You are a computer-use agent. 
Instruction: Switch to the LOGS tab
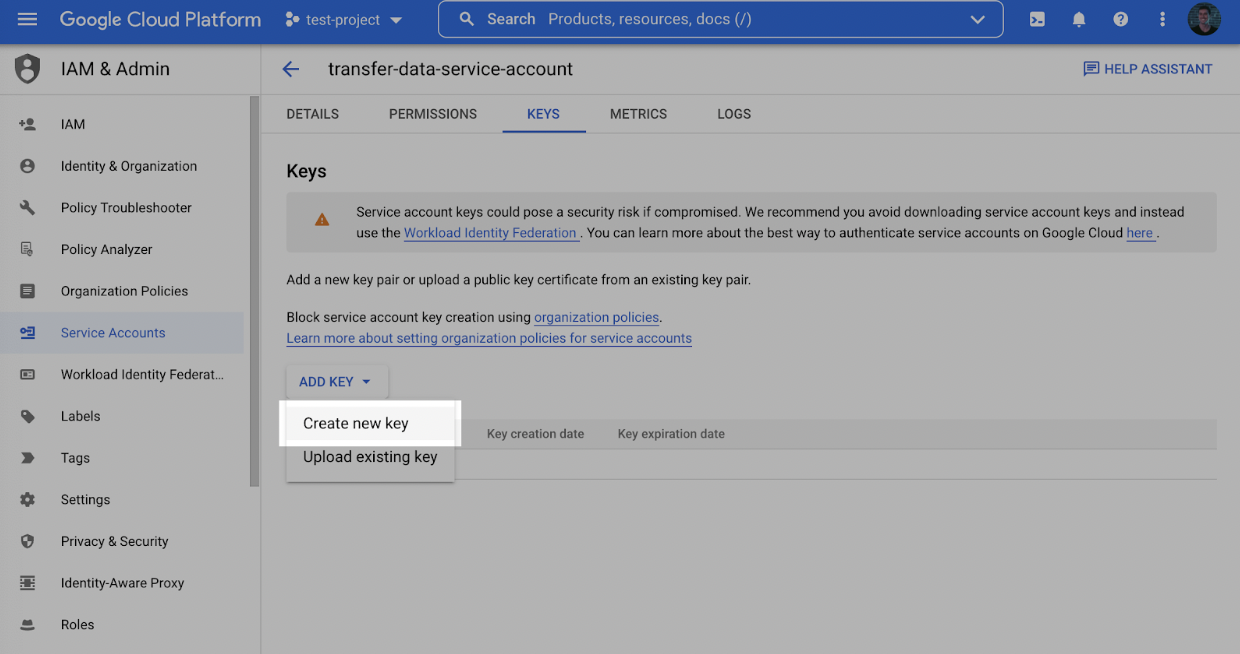point(734,114)
